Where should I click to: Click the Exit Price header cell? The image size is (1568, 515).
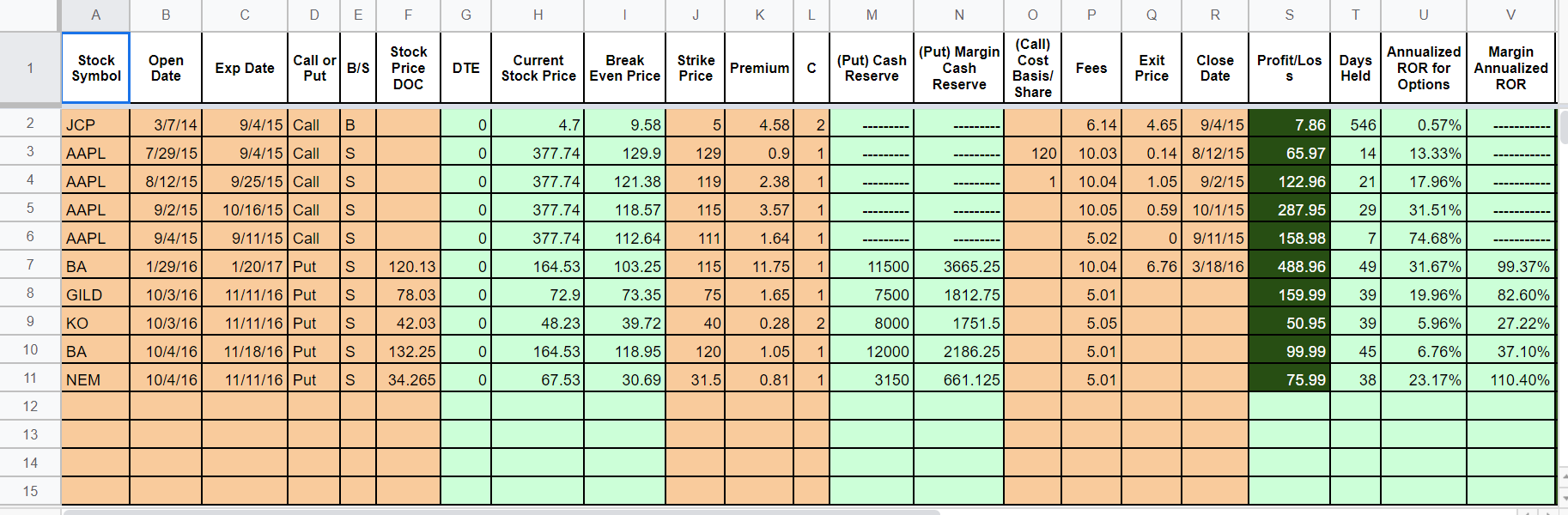point(1152,68)
